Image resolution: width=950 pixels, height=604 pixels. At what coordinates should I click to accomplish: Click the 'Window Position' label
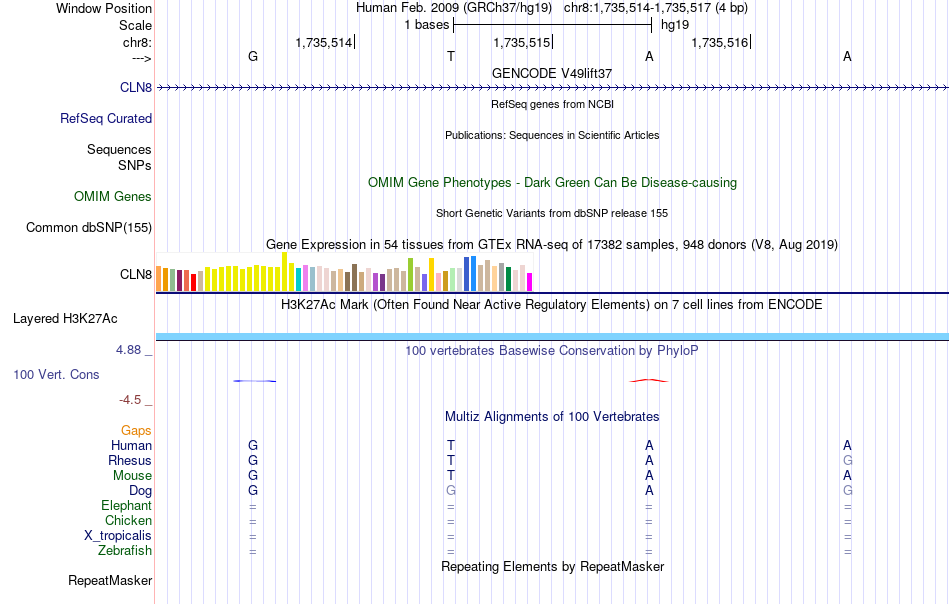104,8
